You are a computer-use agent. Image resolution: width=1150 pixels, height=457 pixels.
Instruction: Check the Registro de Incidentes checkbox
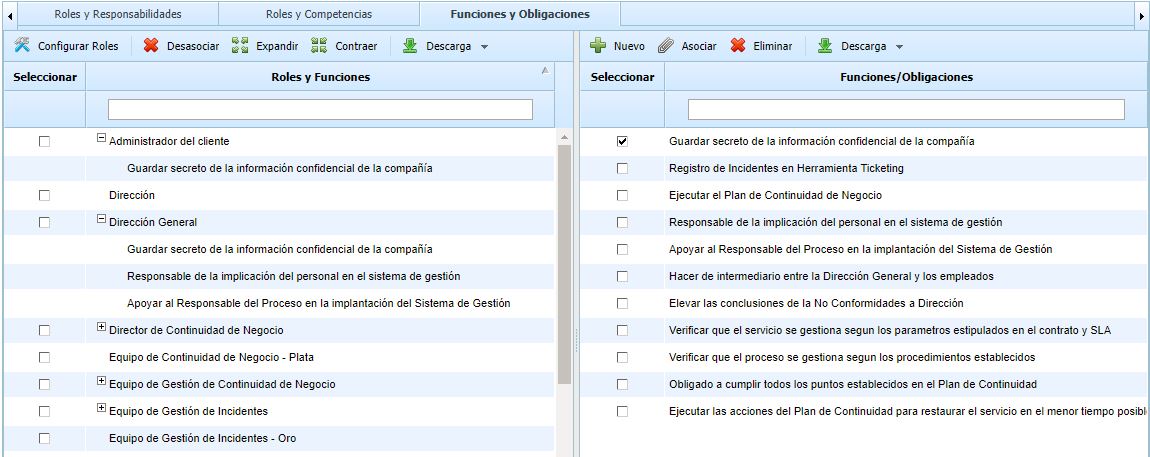622,169
